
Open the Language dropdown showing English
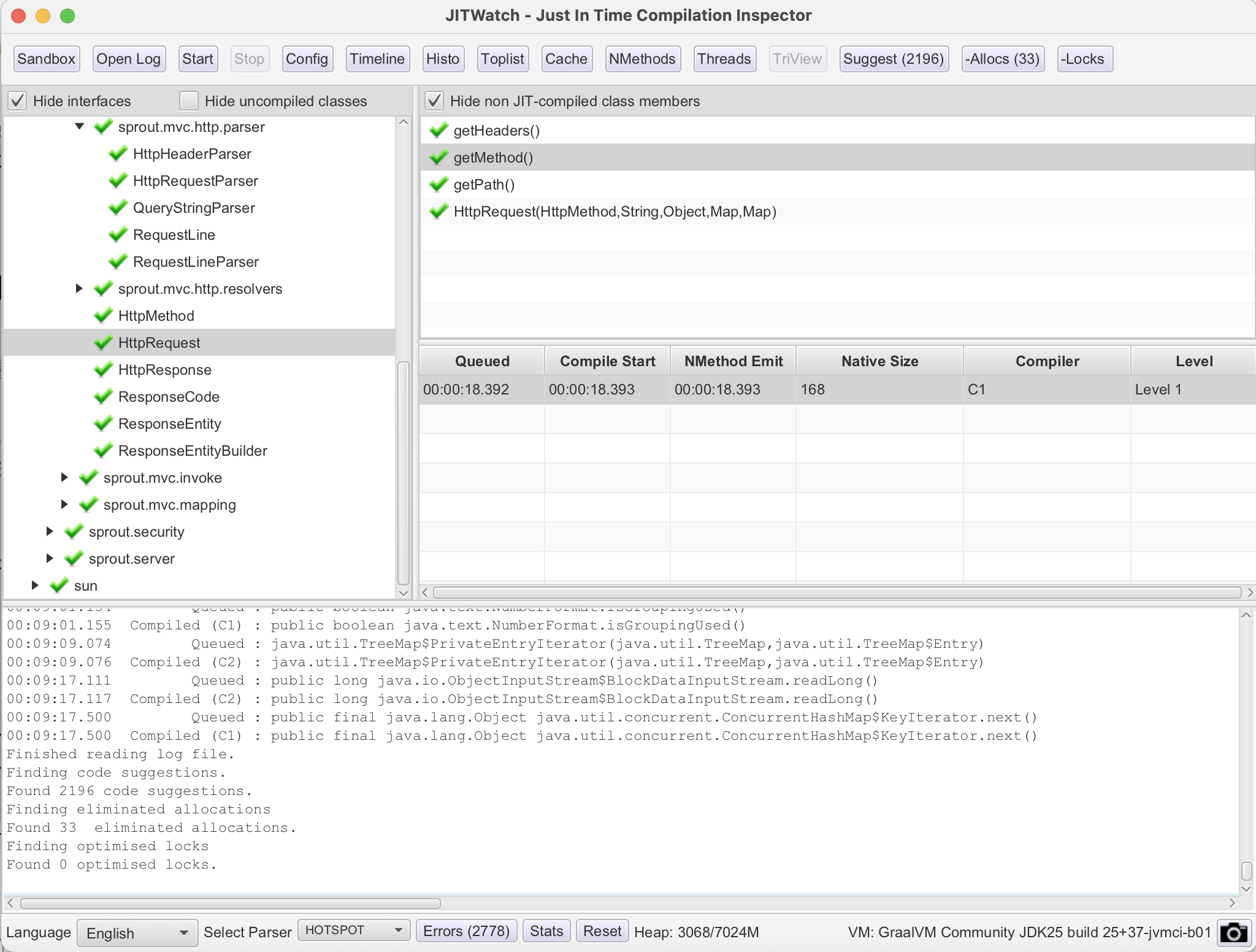click(137, 932)
